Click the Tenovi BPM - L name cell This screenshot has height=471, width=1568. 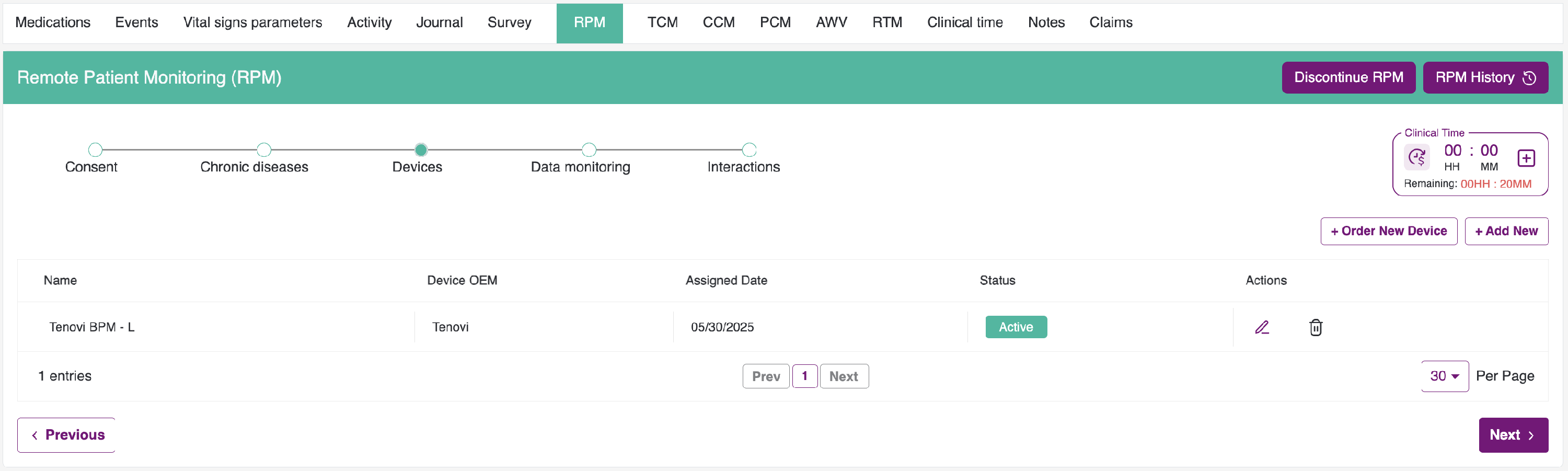(92, 327)
